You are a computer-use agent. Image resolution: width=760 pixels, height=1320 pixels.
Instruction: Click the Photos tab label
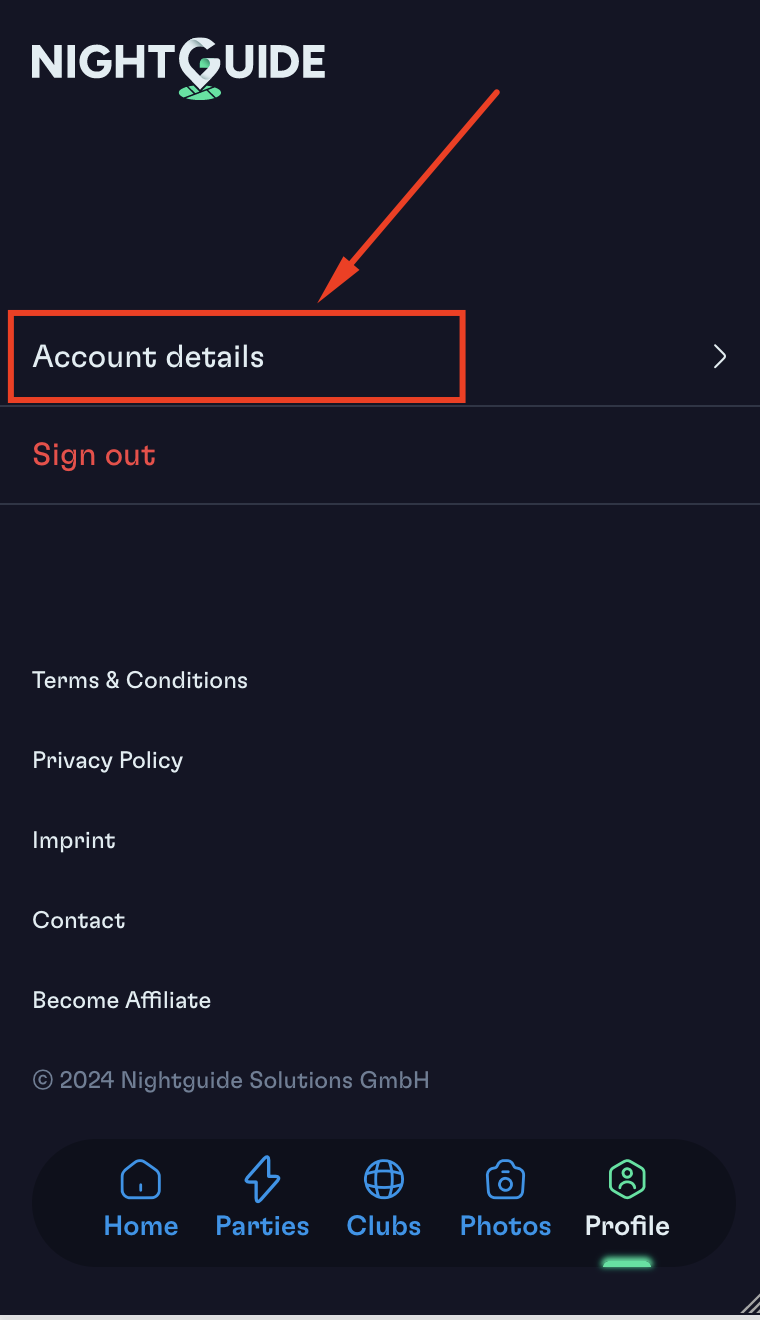[x=505, y=1226]
